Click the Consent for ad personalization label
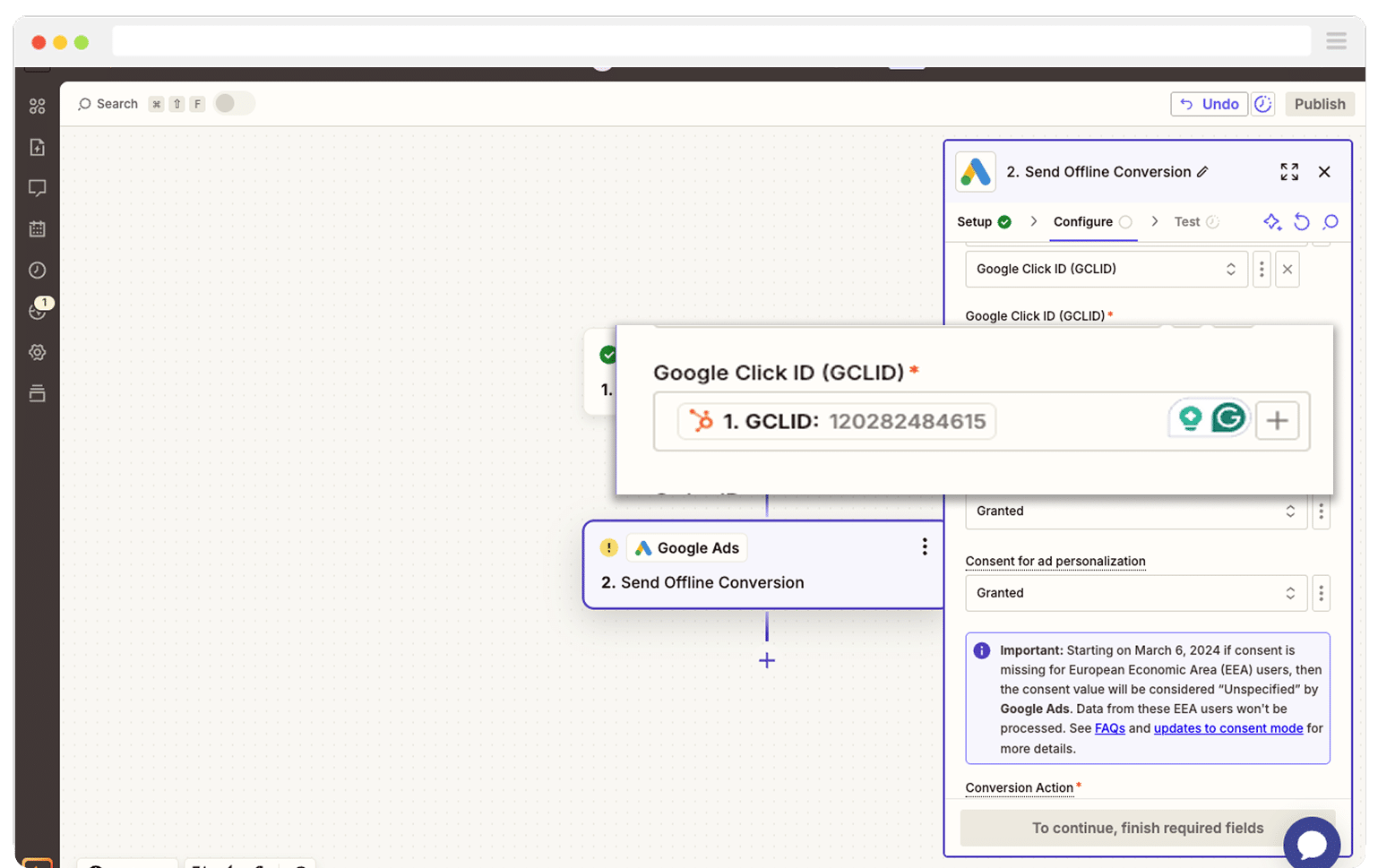This screenshot has width=1378, height=868. [1055, 562]
